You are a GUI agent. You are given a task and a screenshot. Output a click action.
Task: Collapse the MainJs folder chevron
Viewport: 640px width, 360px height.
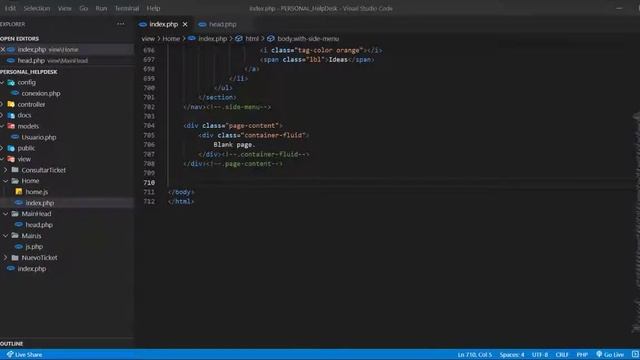[x=6, y=236]
